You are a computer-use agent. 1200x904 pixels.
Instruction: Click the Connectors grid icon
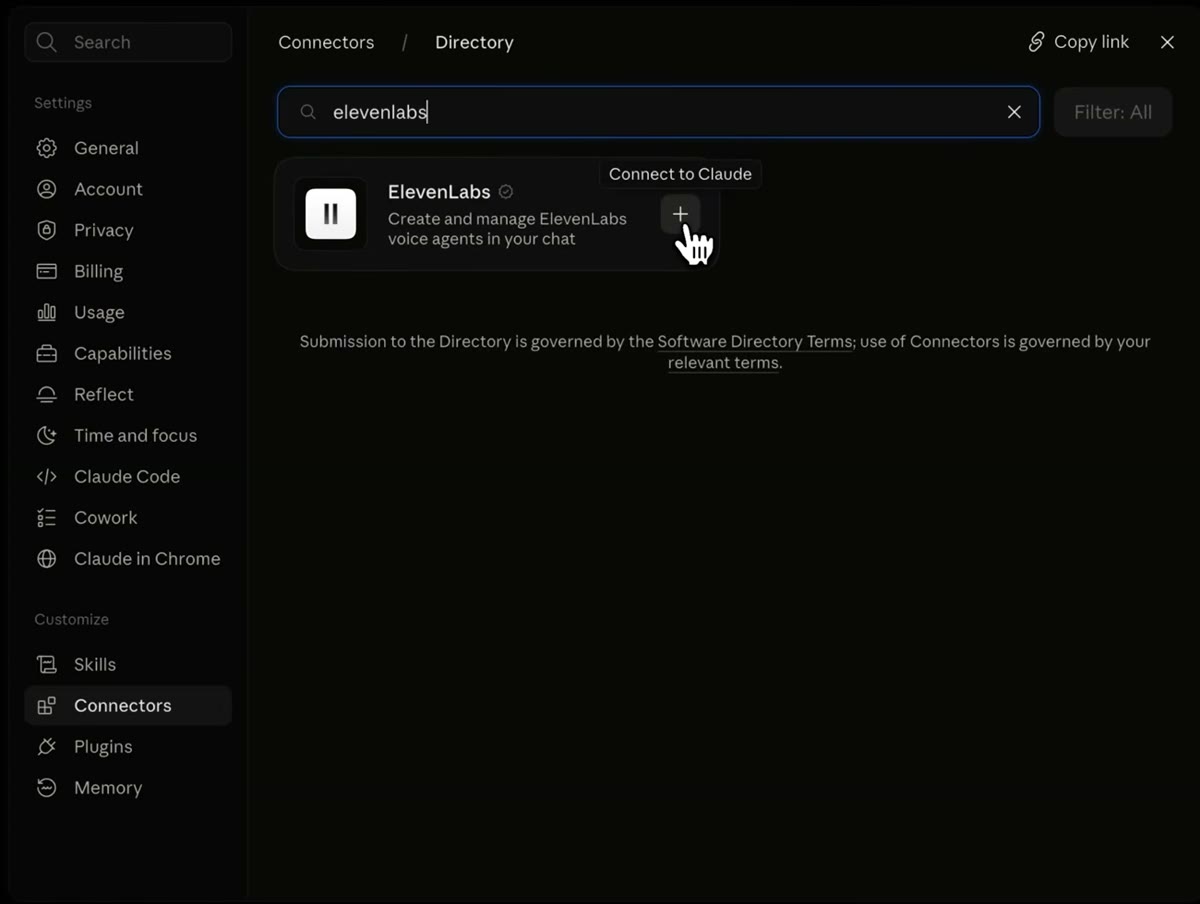tap(46, 705)
